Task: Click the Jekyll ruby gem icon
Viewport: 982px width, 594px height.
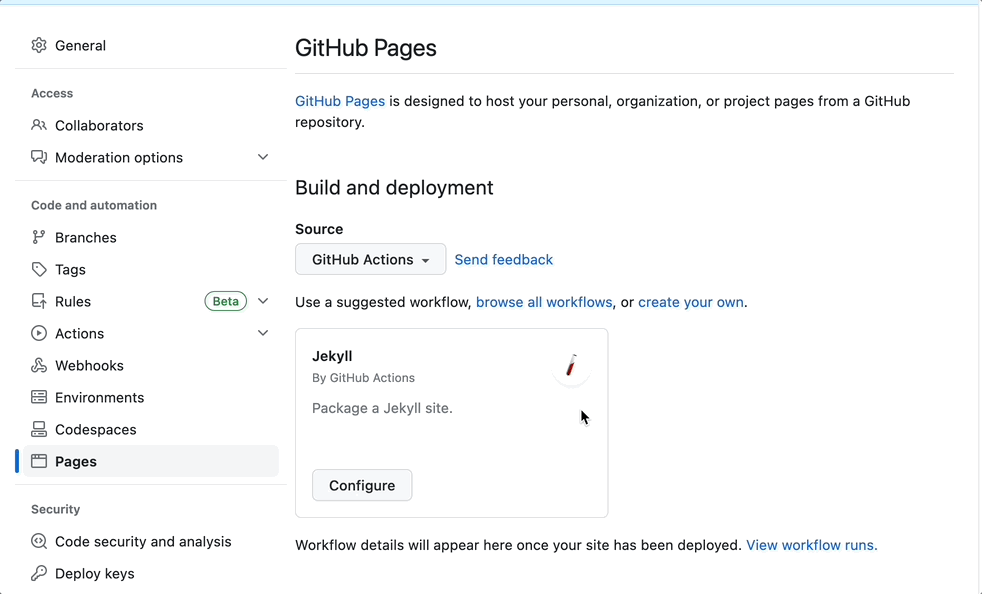Action: click(571, 366)
